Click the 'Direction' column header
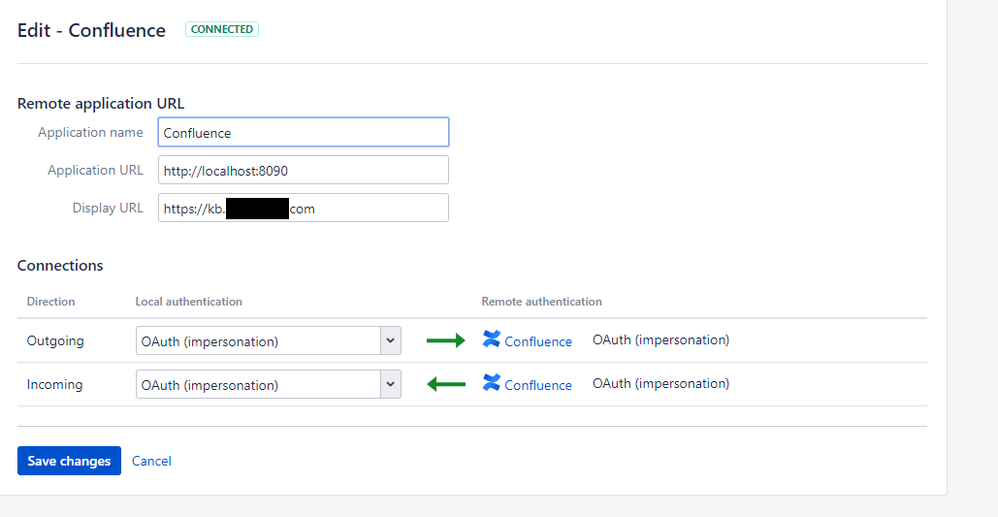 (x=51, y=301)
